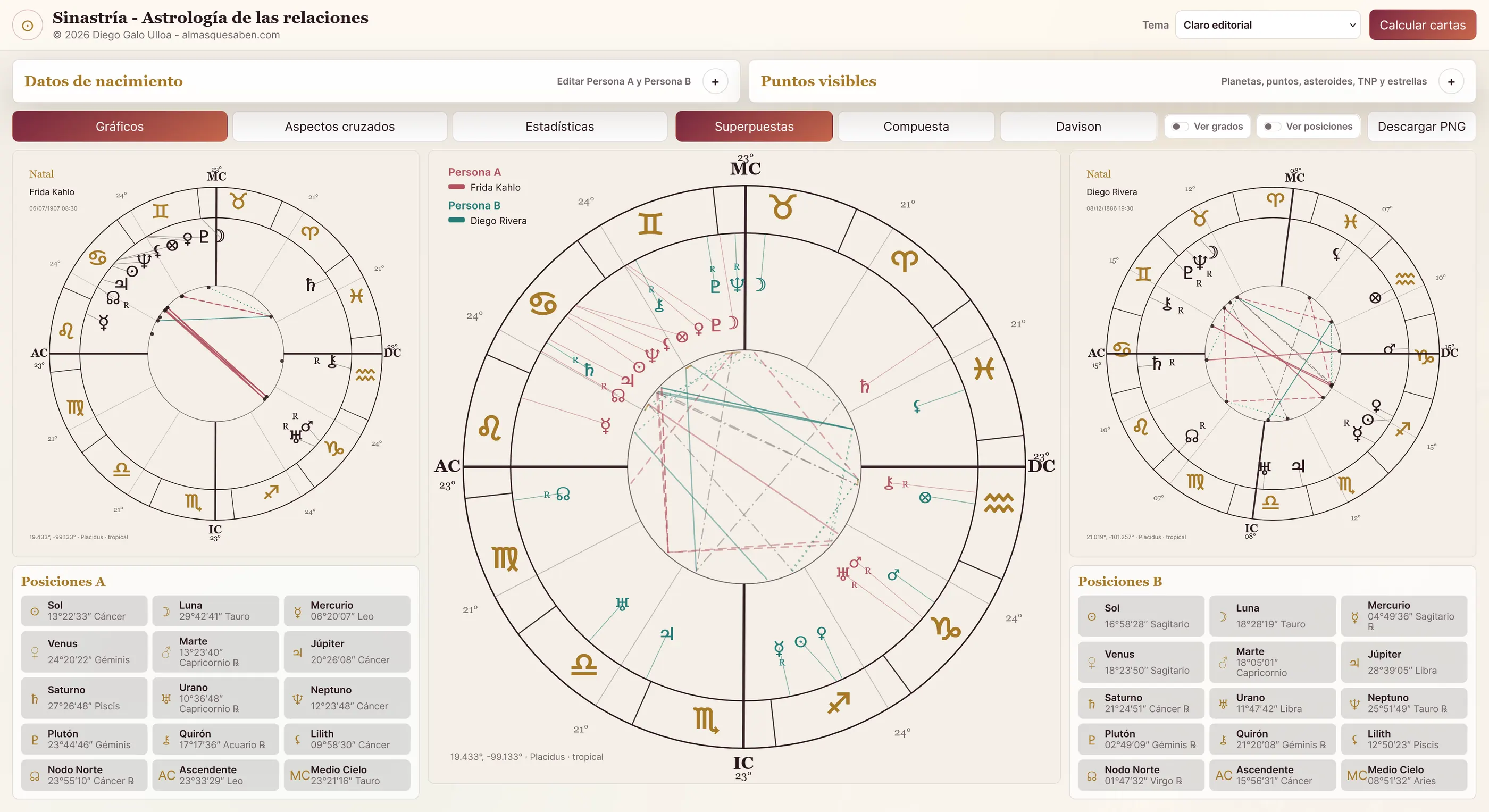This screenshot has width=1489, height=812.
Task: Click Neptuno icon in Posiciones A
Action: [298, 699]
